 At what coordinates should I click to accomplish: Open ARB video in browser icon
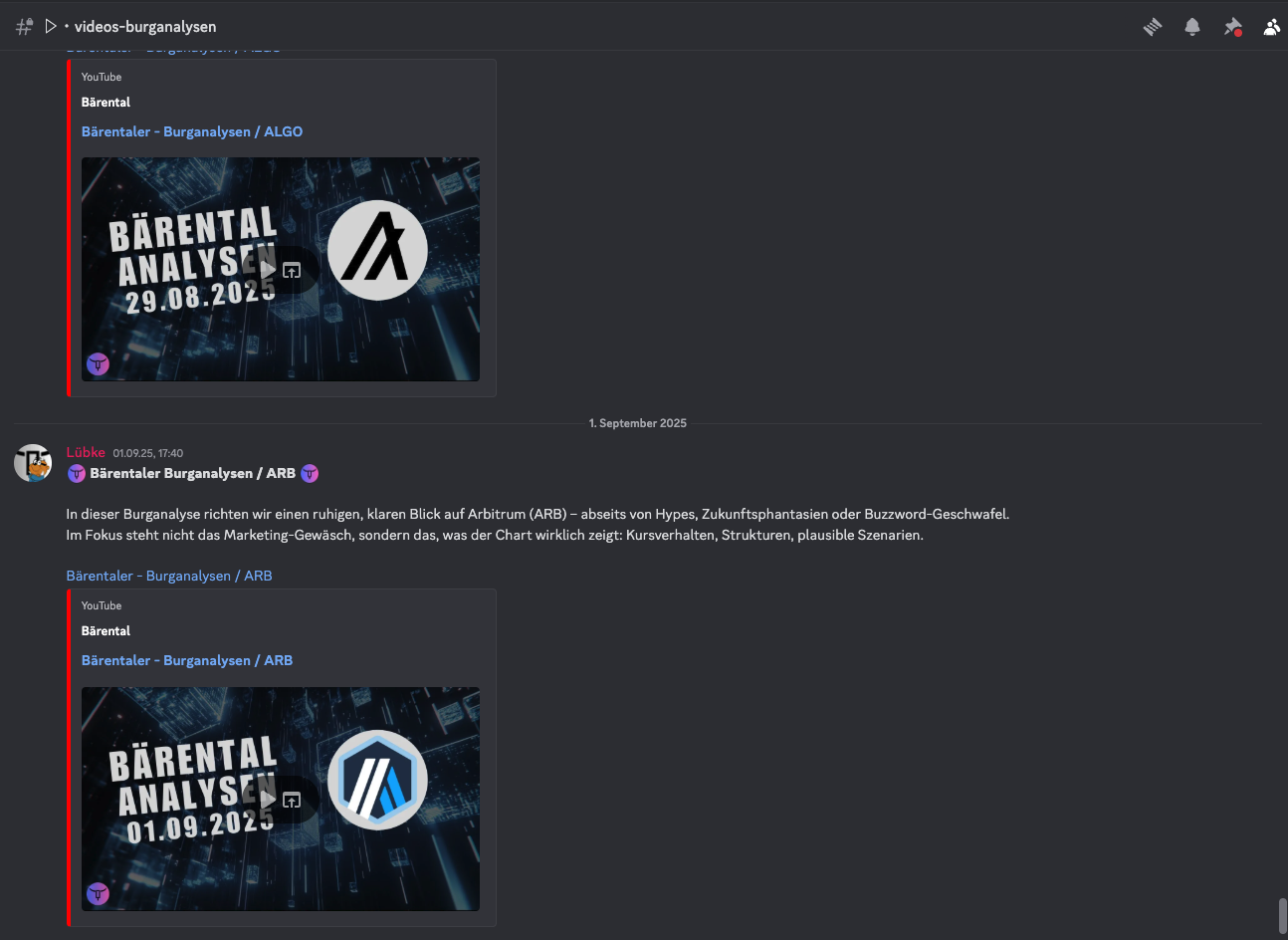(292, 800)
